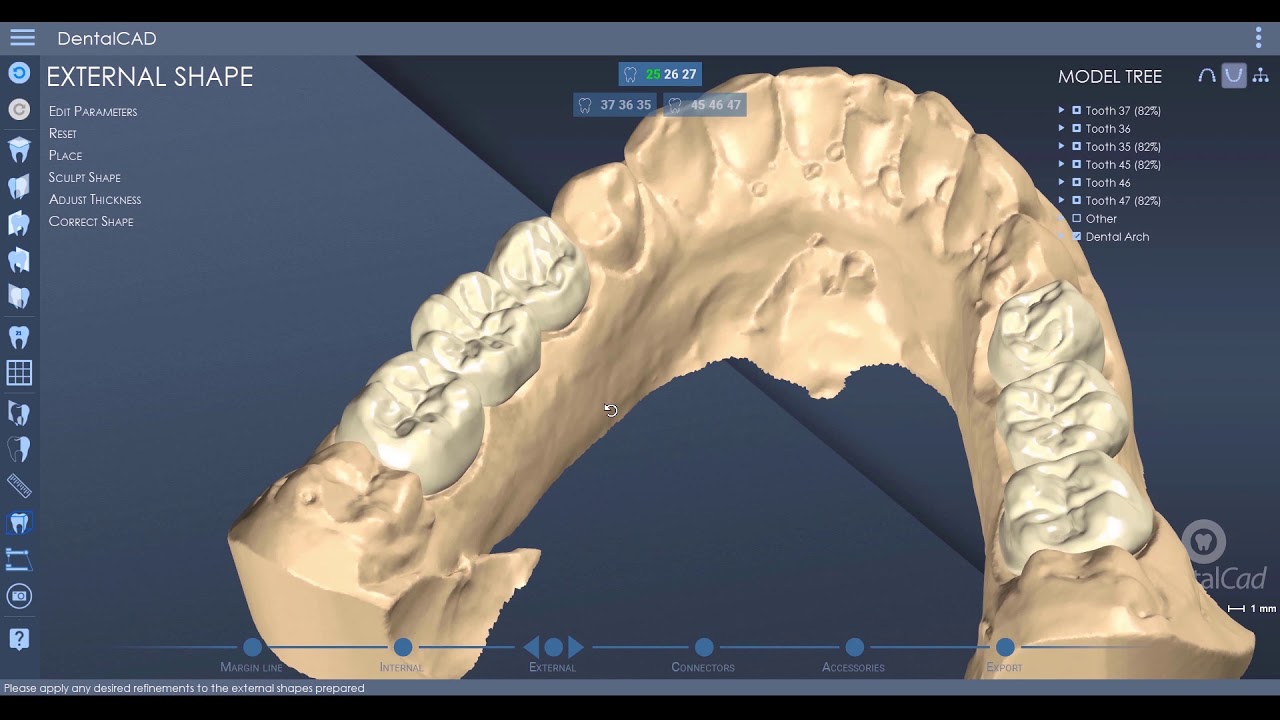Expand the Tooth 36 tree node
The width and height of the screenshot is (1280, 720).
(1062, 129)
